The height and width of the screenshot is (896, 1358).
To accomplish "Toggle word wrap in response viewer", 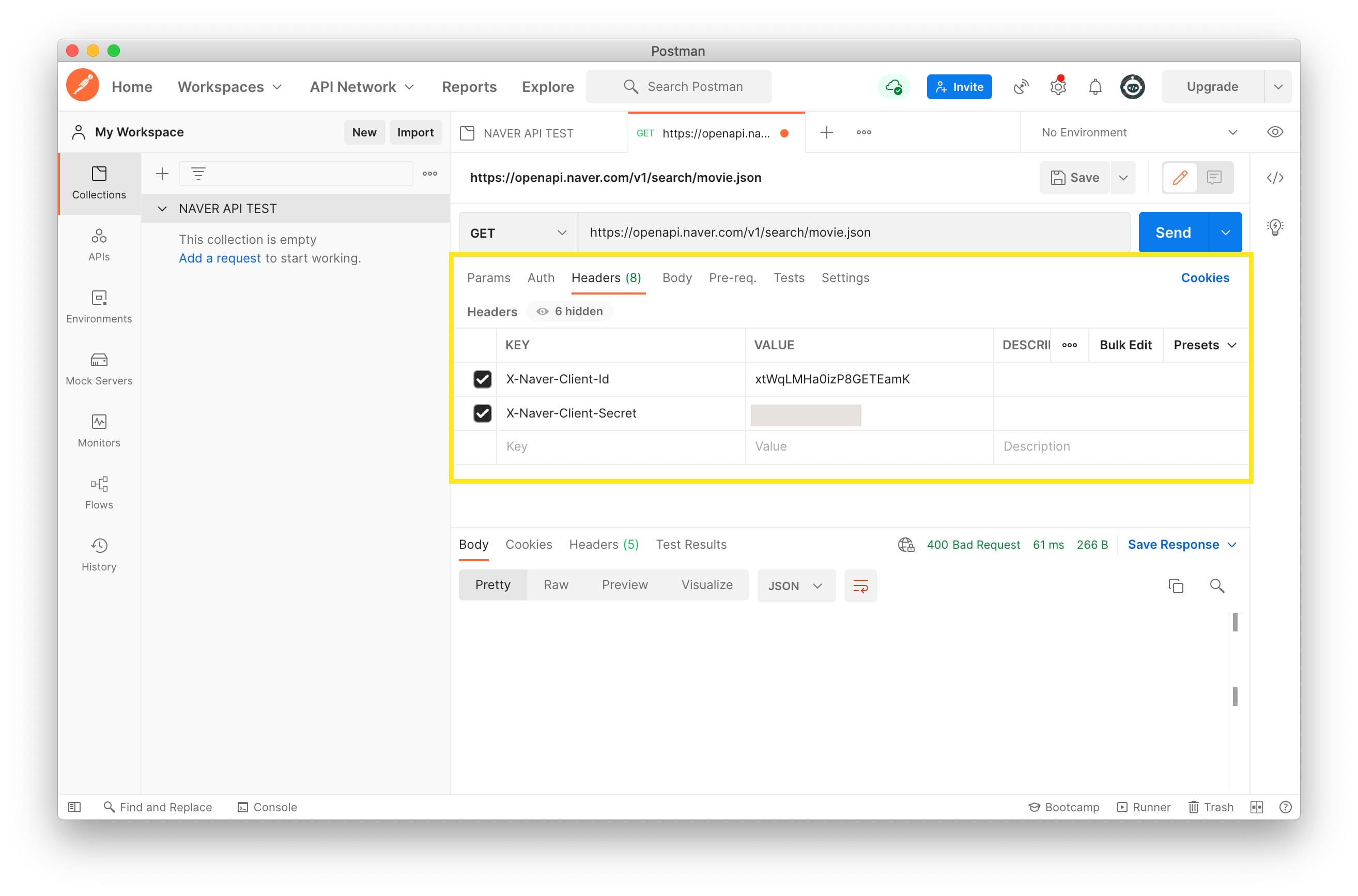I will point(860,585).
